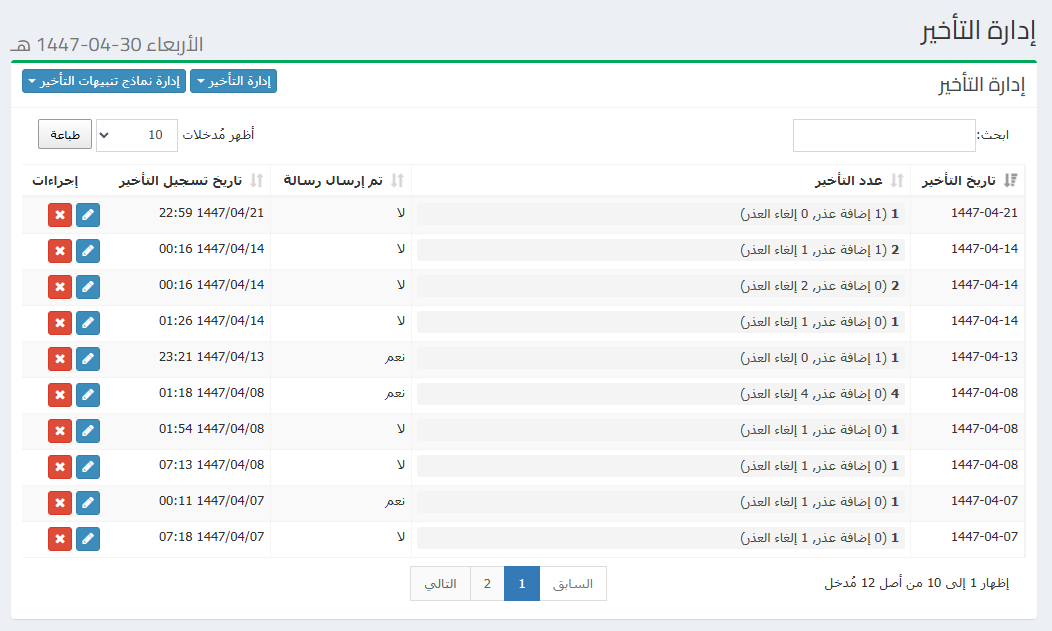Click red delete icon for 1447-04-21 row
The width and height of the screenshot is (1052, 631).
tap(59, 215)
